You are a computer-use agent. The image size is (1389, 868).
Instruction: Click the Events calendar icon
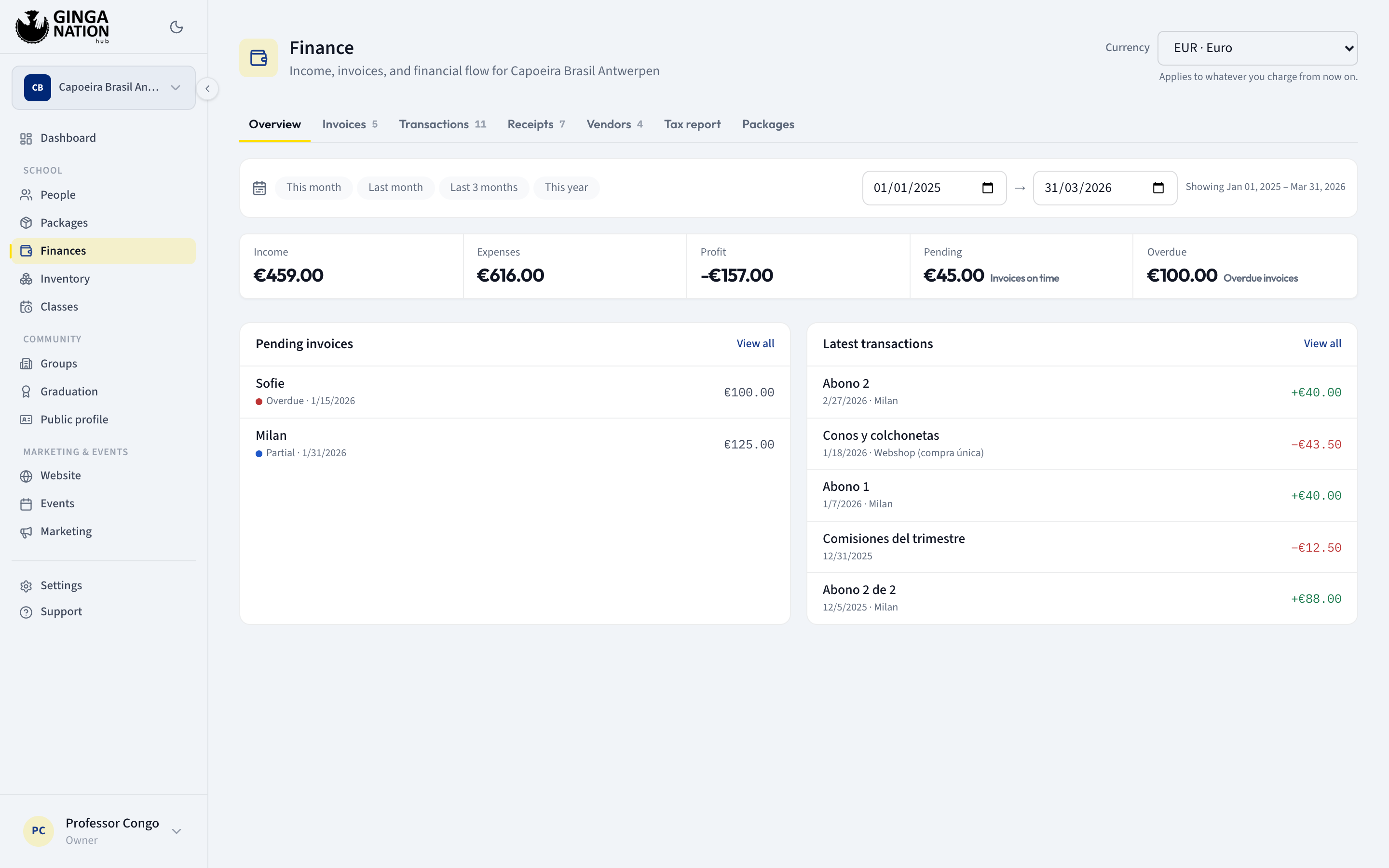click(x=26, y=504)
